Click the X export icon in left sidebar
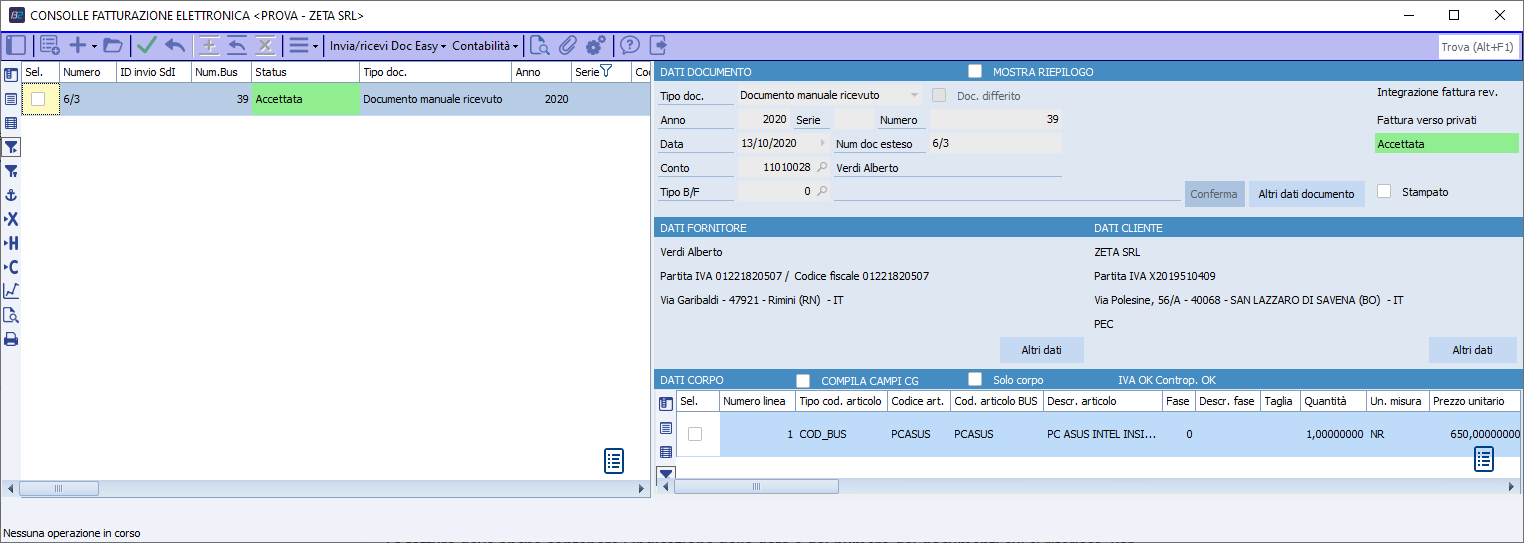 click(11, 219)
